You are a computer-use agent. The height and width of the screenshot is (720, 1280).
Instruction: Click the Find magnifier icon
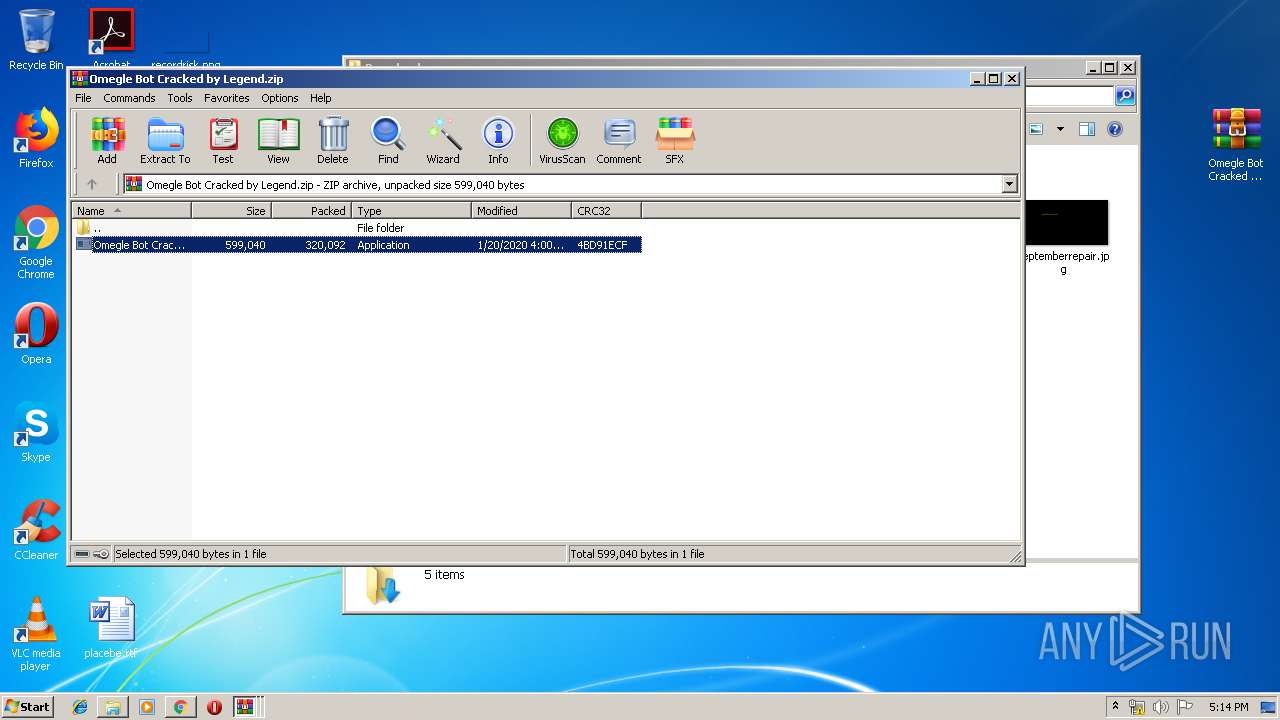click(388, 140)
